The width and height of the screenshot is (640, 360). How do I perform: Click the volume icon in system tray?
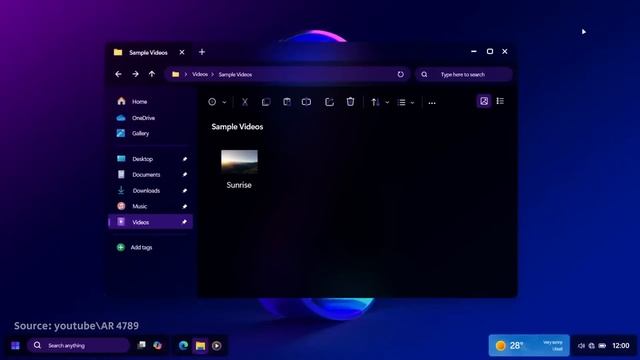pos(581,346)
